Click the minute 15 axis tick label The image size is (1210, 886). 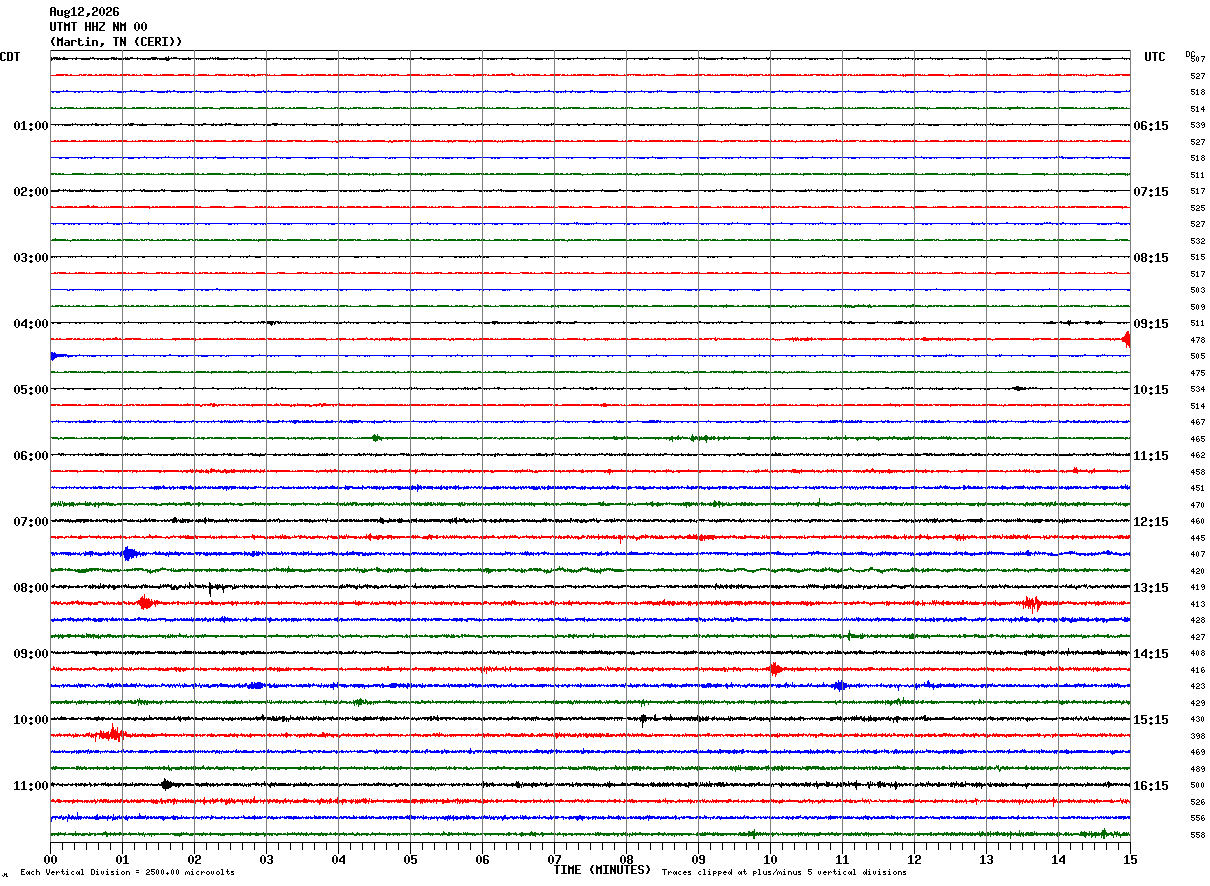pyautogui.click(x=1129, y=859)
